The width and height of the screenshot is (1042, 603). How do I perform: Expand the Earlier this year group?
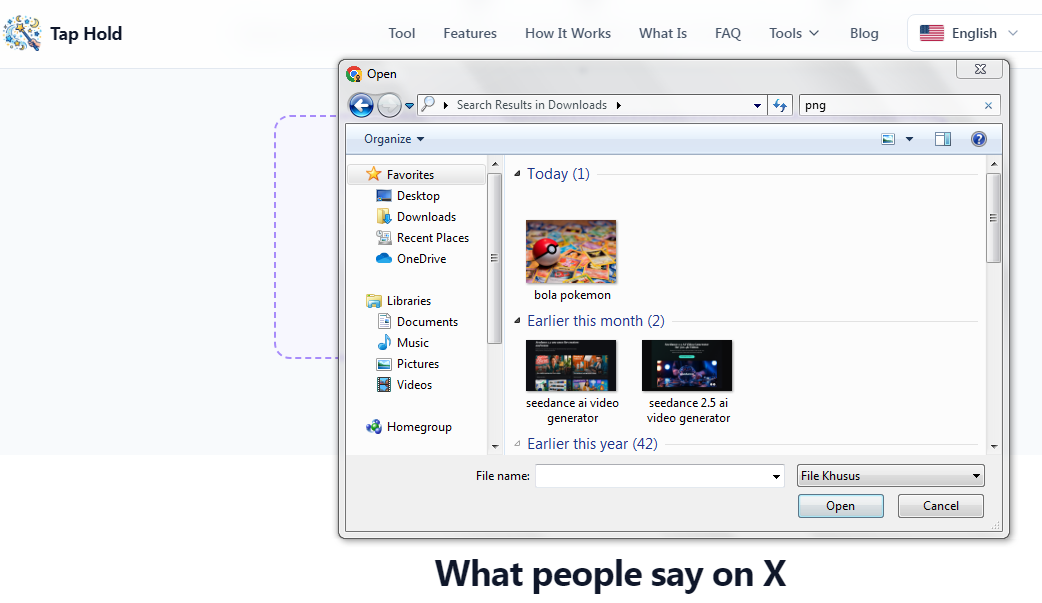click(x=517, y=443)
